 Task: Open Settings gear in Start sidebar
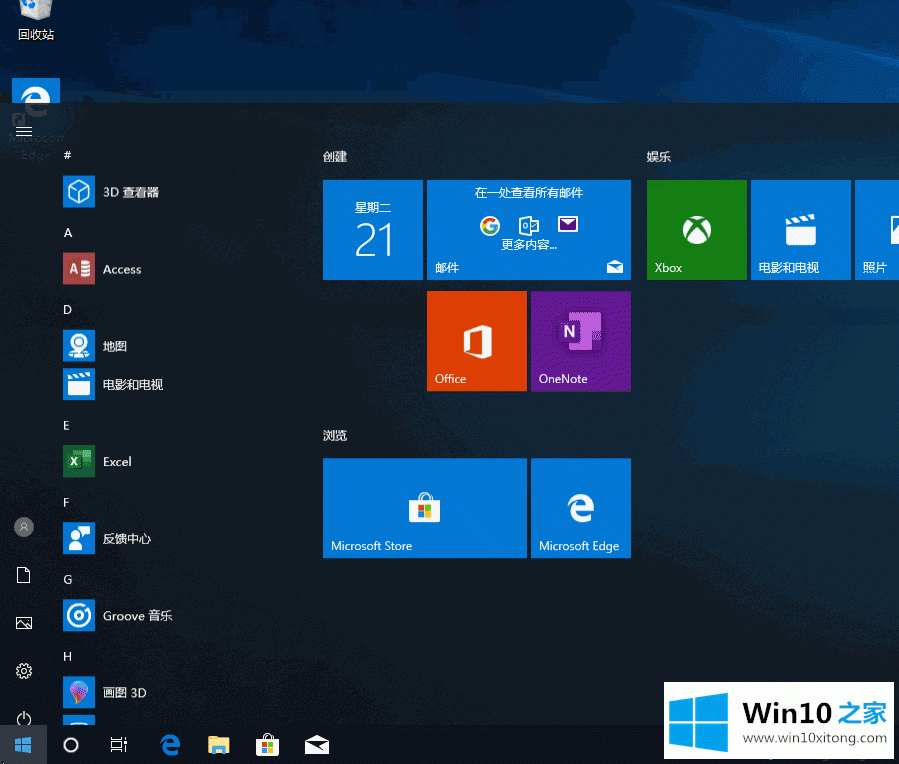pos(24,671)
